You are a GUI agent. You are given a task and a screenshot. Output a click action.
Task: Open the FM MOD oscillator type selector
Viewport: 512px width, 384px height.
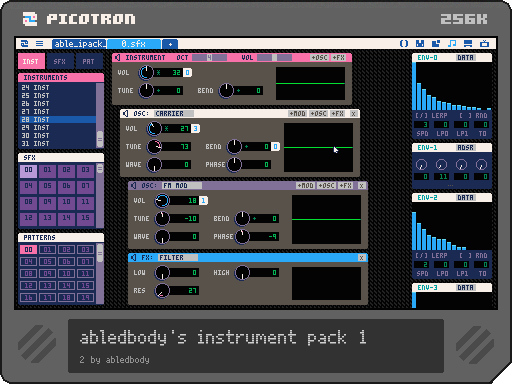pyautogui.click(x=182, y=186)
